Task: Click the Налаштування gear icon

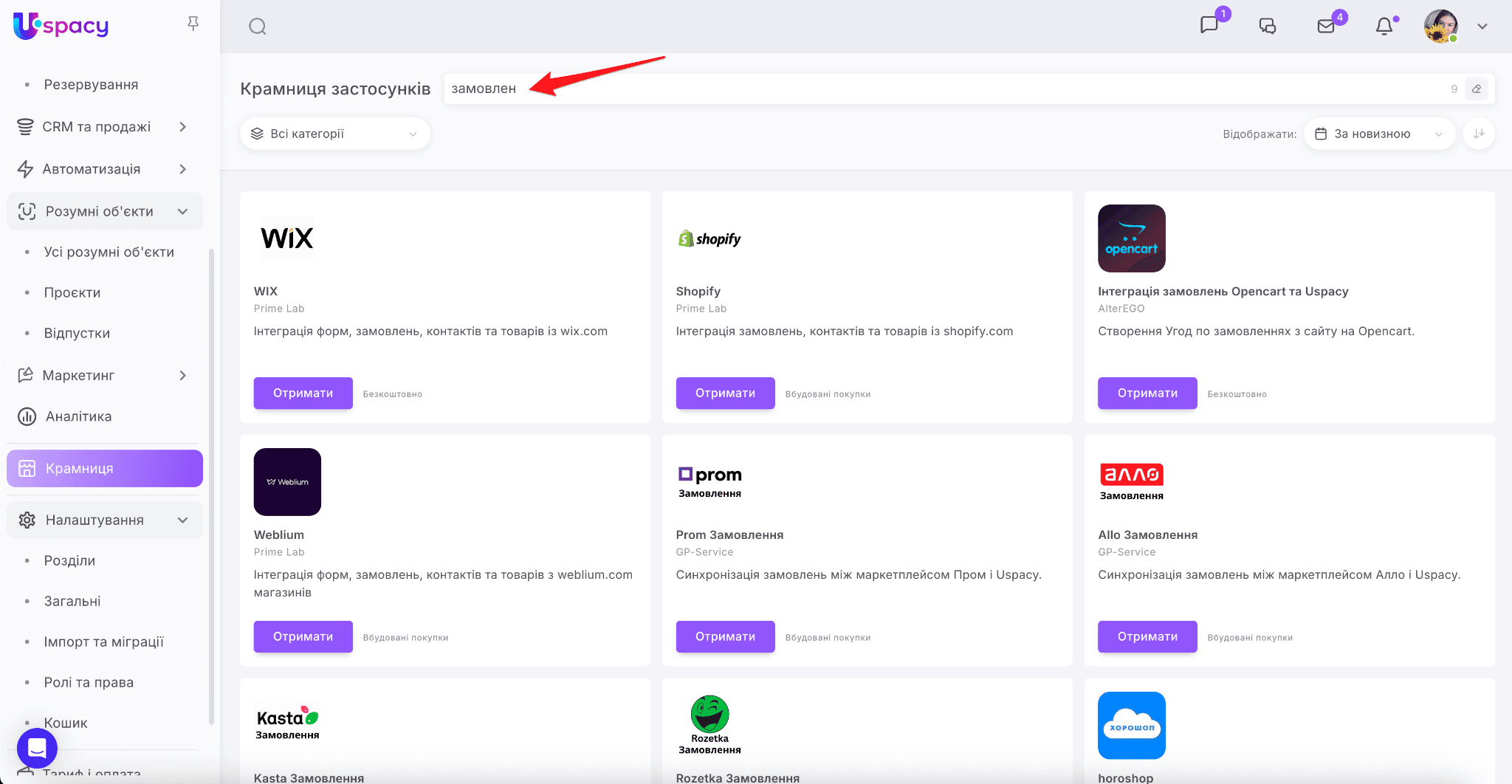Action: pyautogui.click(x=27, y=520)
